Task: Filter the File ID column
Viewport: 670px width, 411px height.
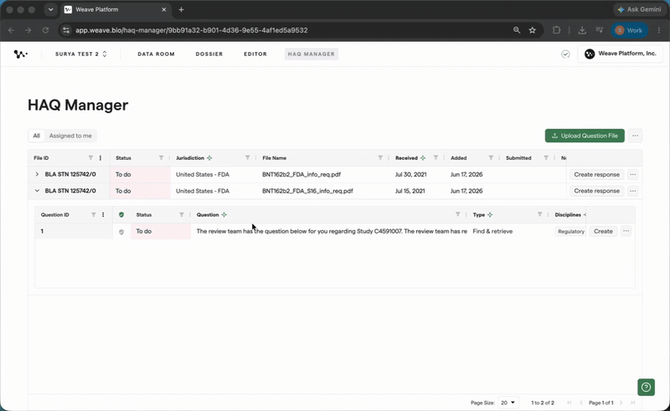Action: coord(91,158)
